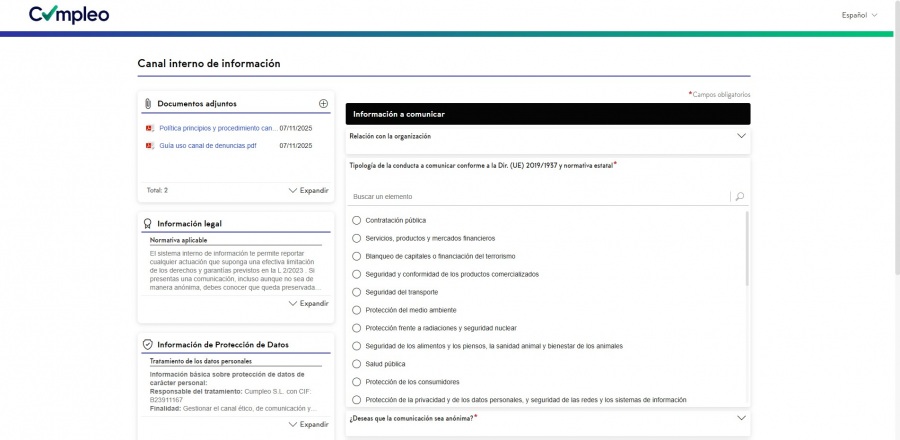
Task: Open Guía uso canal de denuncias.pdf link
Action: tap(208, 146)
